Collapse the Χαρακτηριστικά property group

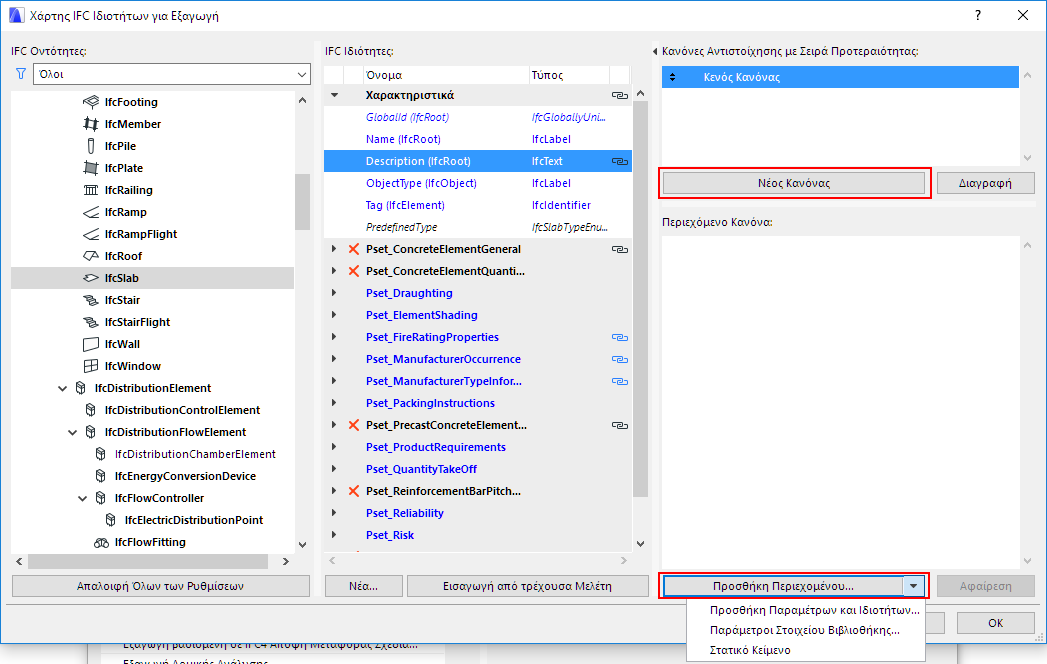[x=335, y=96]
